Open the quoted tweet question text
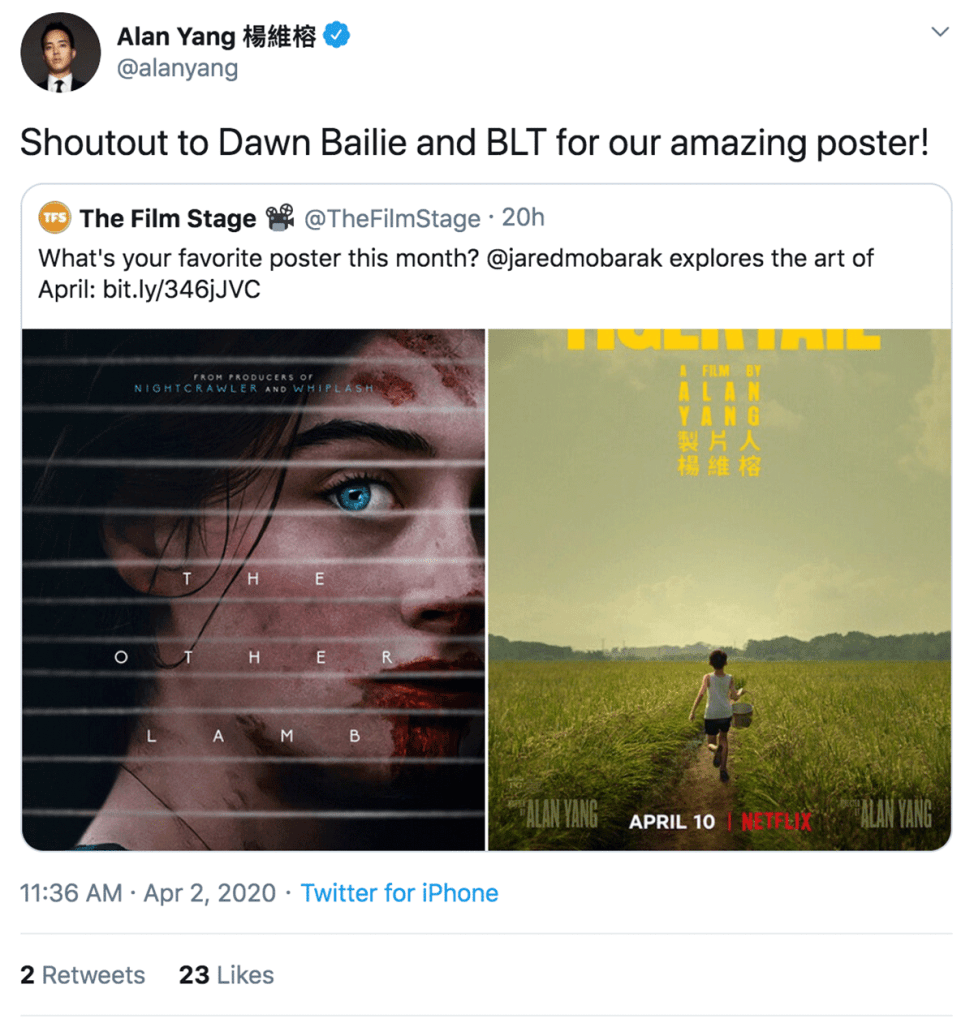This screenshot has width=974, height=1023. [455, 273]
